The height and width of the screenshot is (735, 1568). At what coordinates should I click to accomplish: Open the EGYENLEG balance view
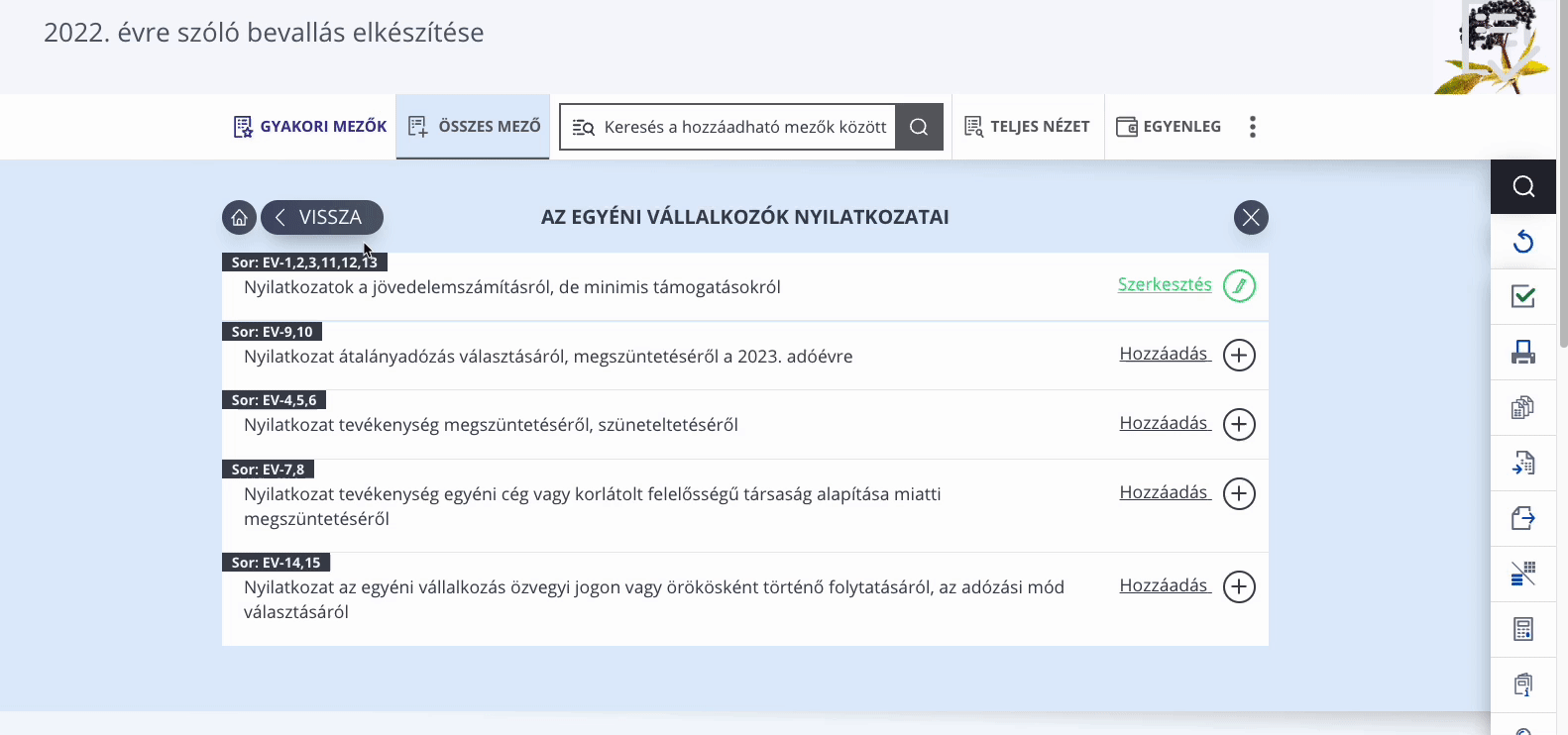[1169, 127]
